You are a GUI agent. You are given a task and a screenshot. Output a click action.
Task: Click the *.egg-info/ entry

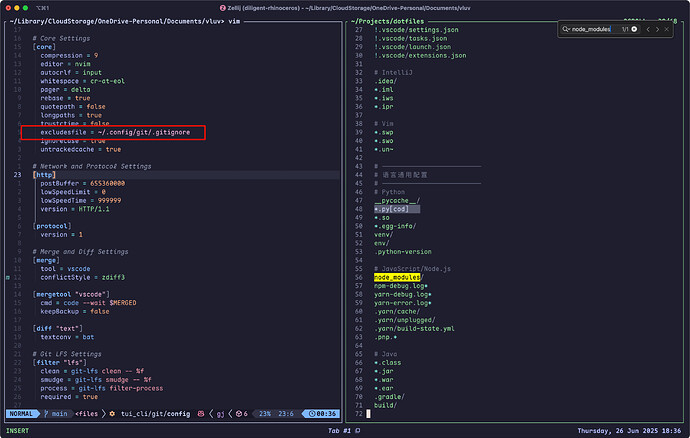point(395,226)
